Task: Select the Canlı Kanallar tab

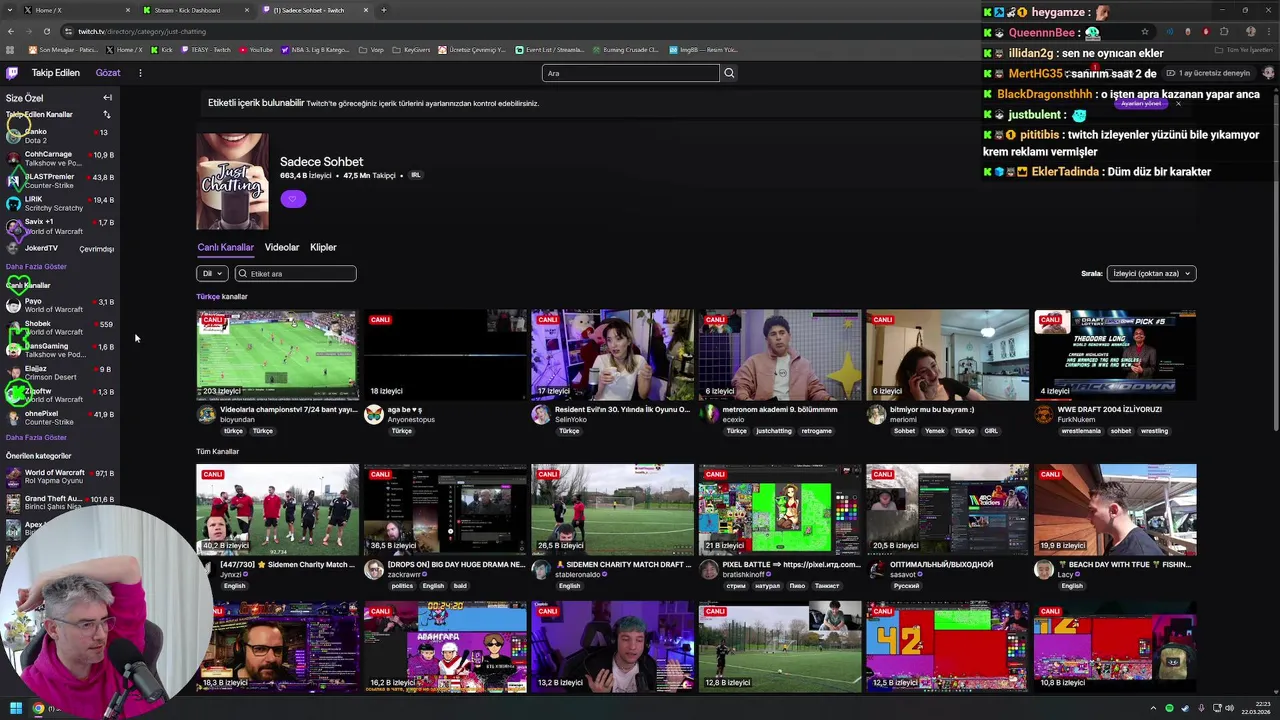Action: [225, 247]
